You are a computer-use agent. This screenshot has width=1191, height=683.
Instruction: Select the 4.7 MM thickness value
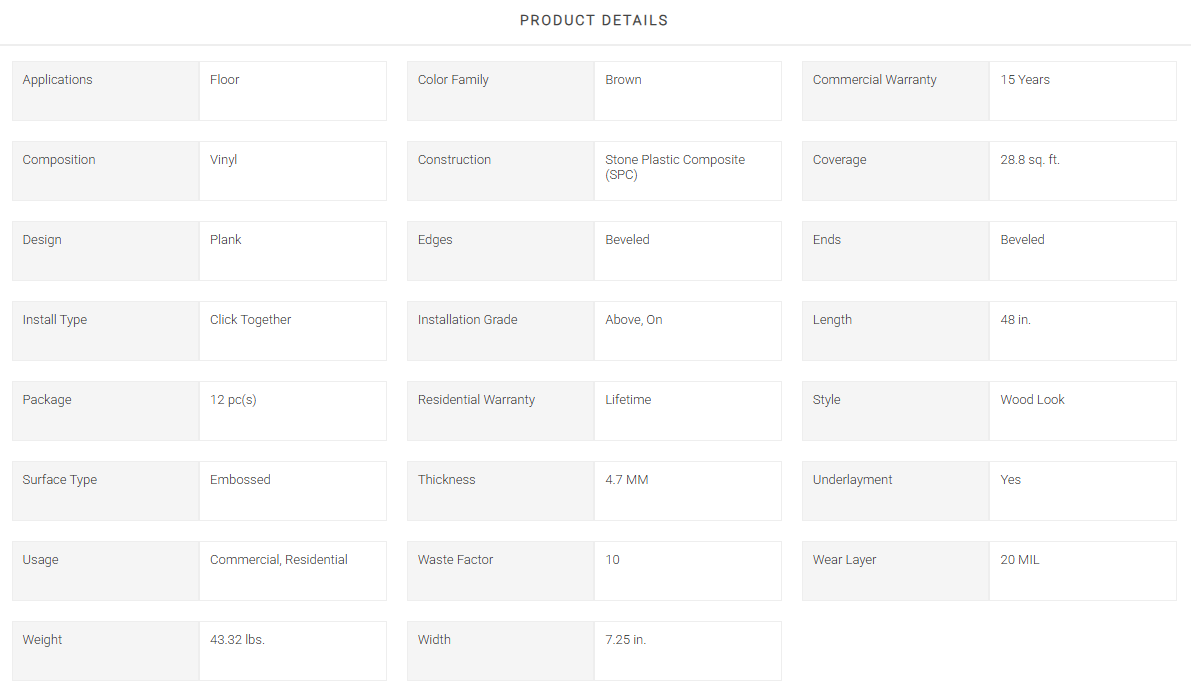(627, 479)
